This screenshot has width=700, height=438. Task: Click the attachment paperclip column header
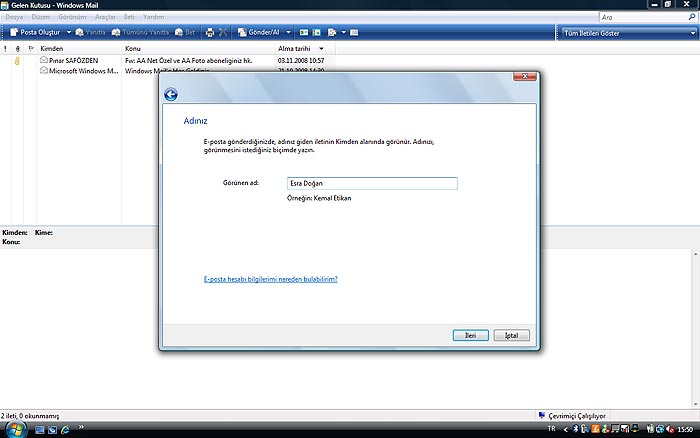coord(17,48)
